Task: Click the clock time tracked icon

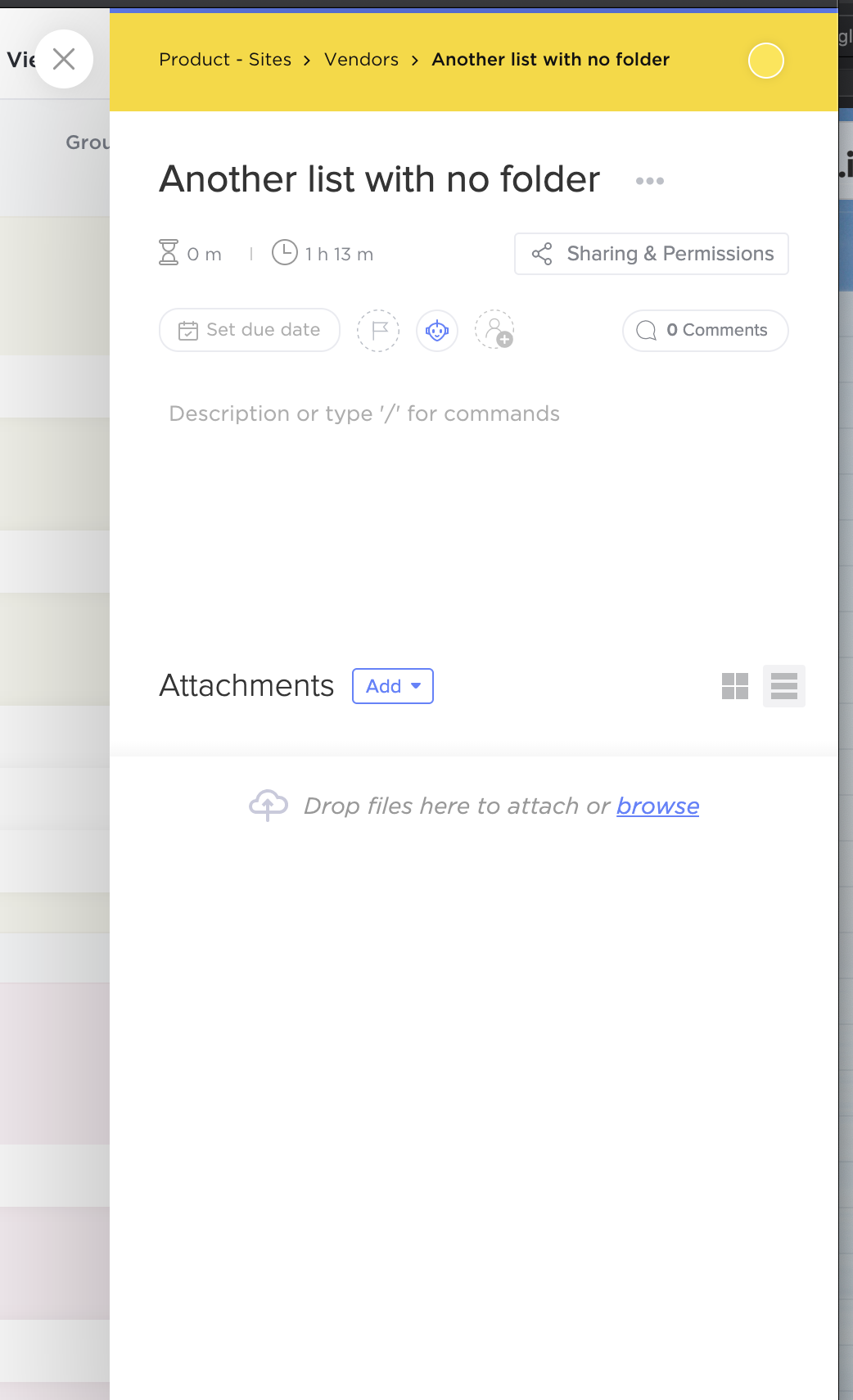Action: pyautogui.click(x=284, y=252)
